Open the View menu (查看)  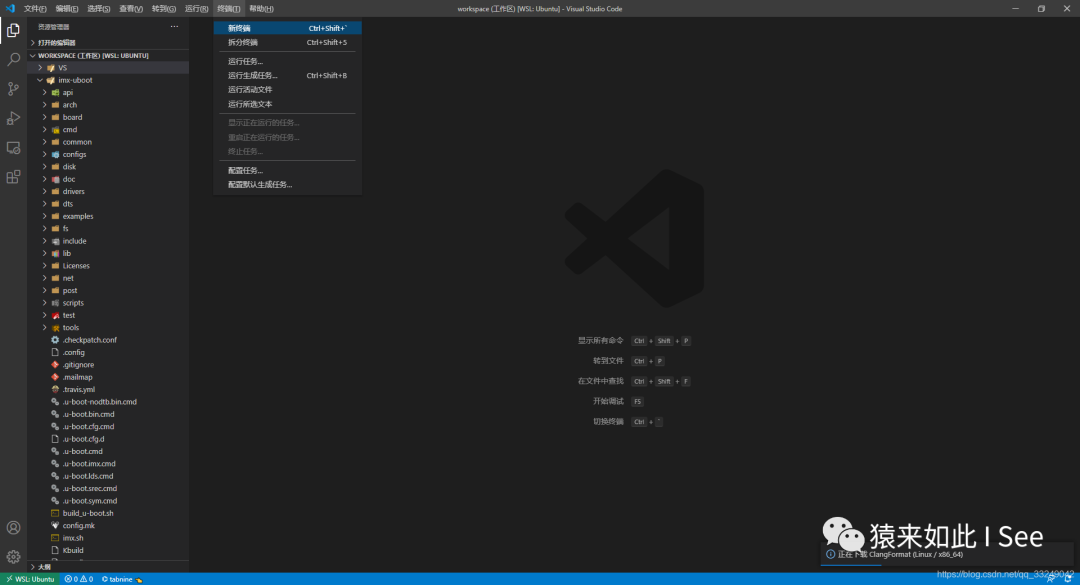point(131,9)
